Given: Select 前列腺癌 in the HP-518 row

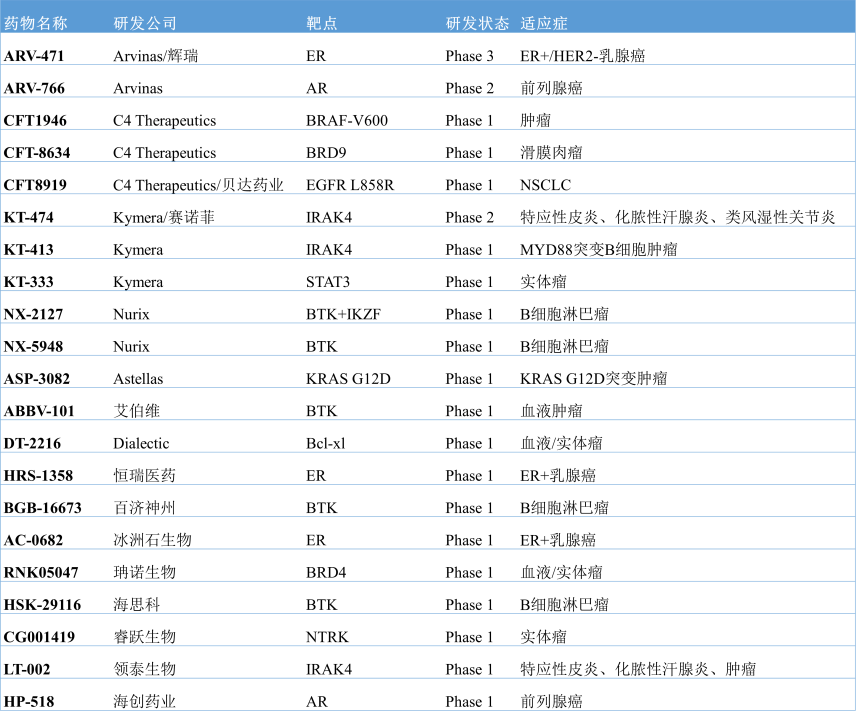Looking at the screenshot, I should 551,701.
